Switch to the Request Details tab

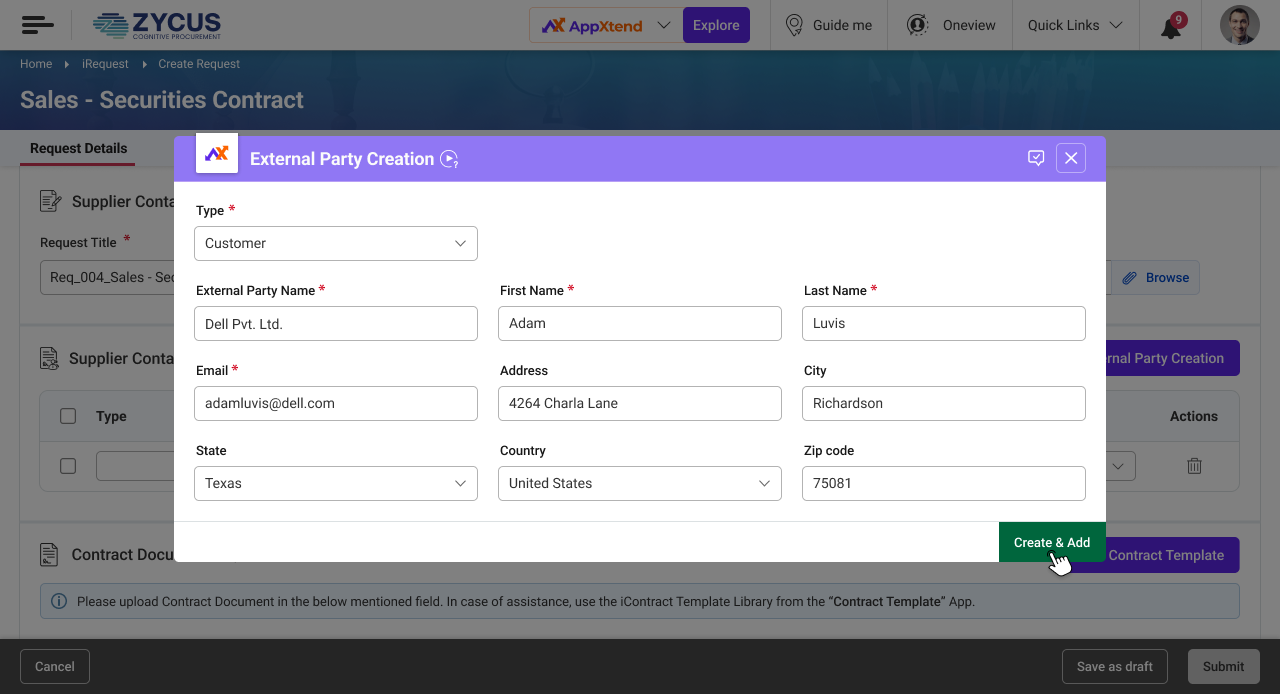[78, 148]
